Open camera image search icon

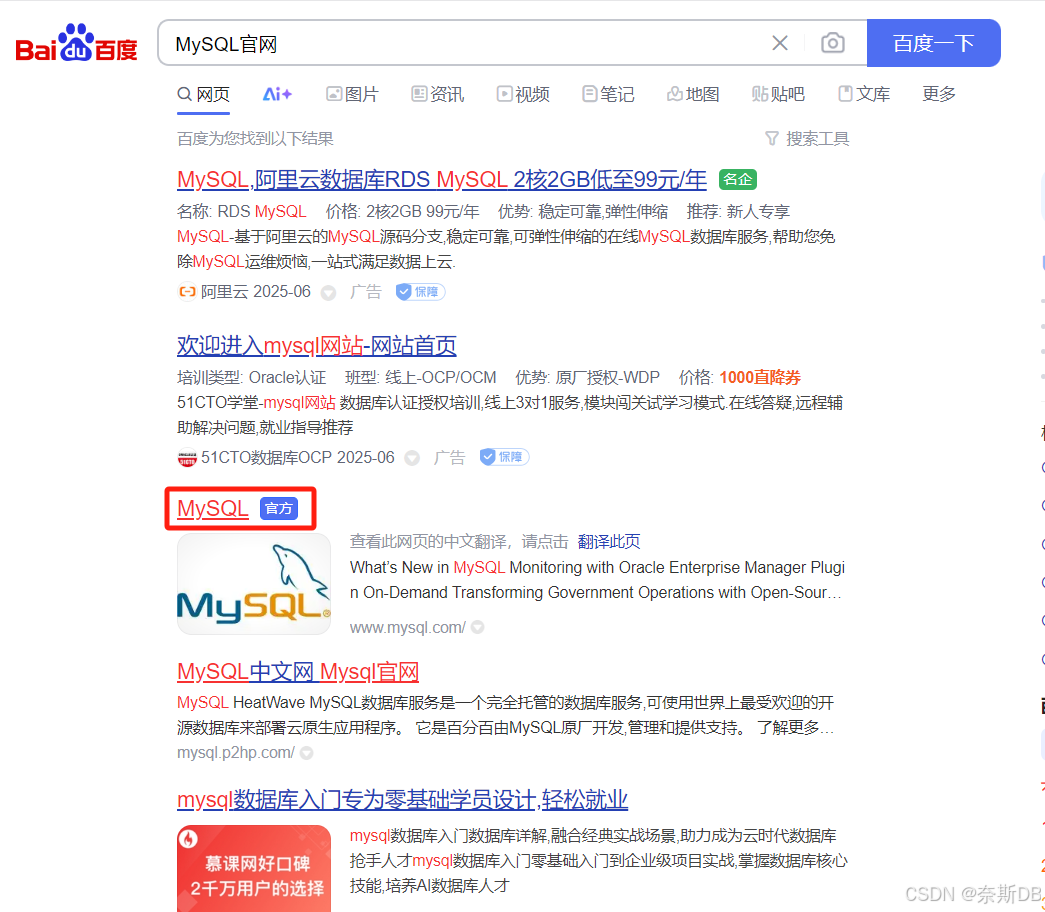(x=832, y=43)
